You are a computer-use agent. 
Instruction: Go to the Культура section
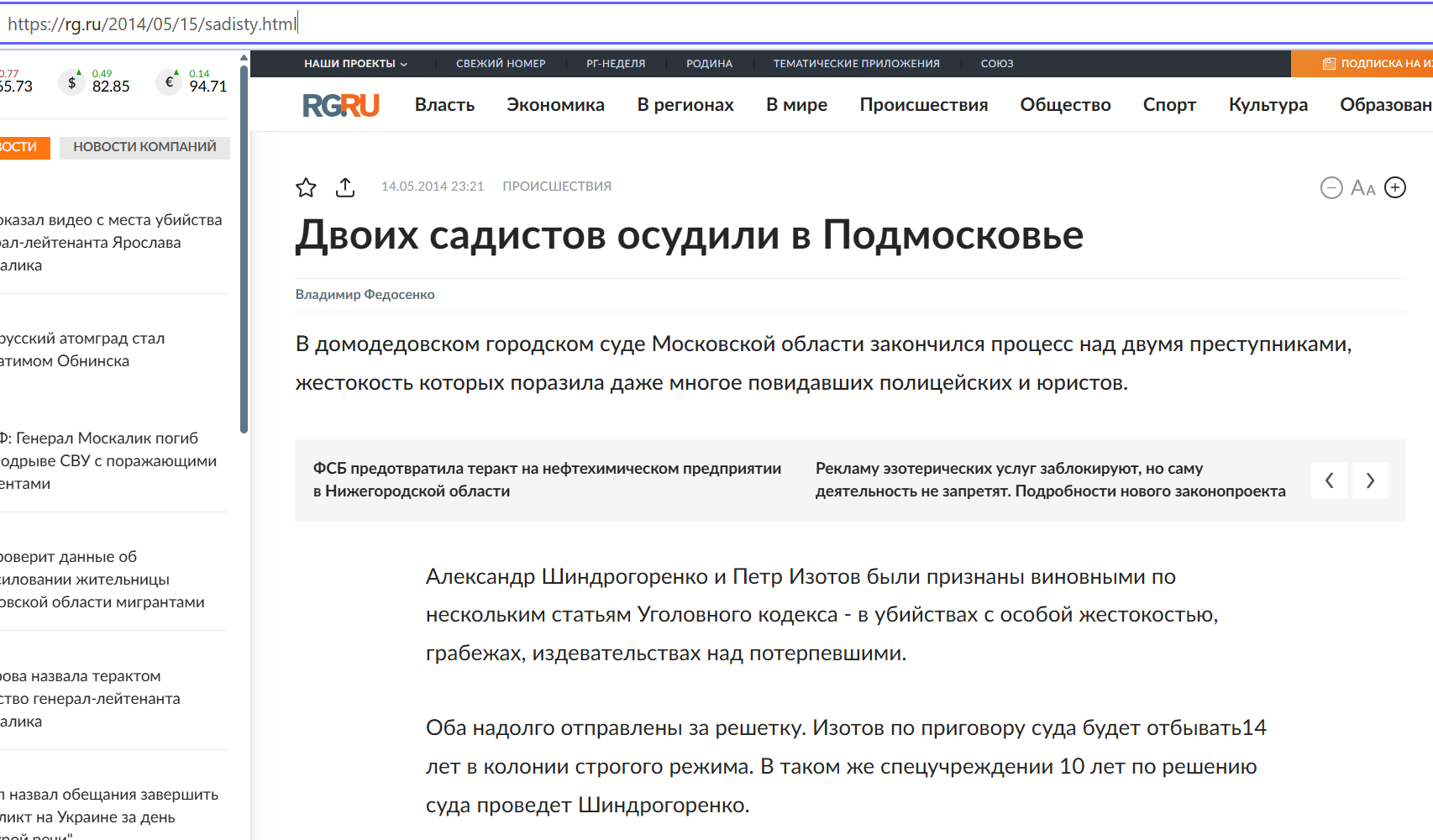(1268, 105)
